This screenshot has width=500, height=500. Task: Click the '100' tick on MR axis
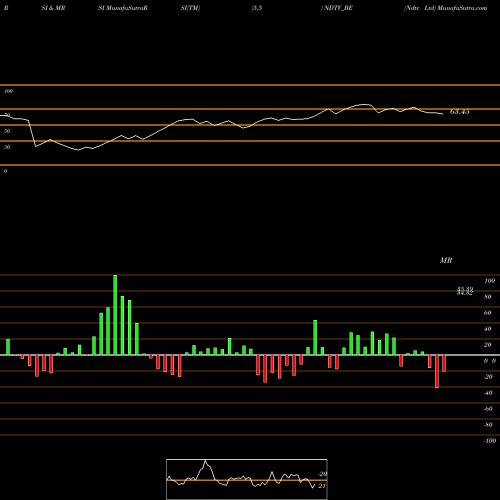489,281
